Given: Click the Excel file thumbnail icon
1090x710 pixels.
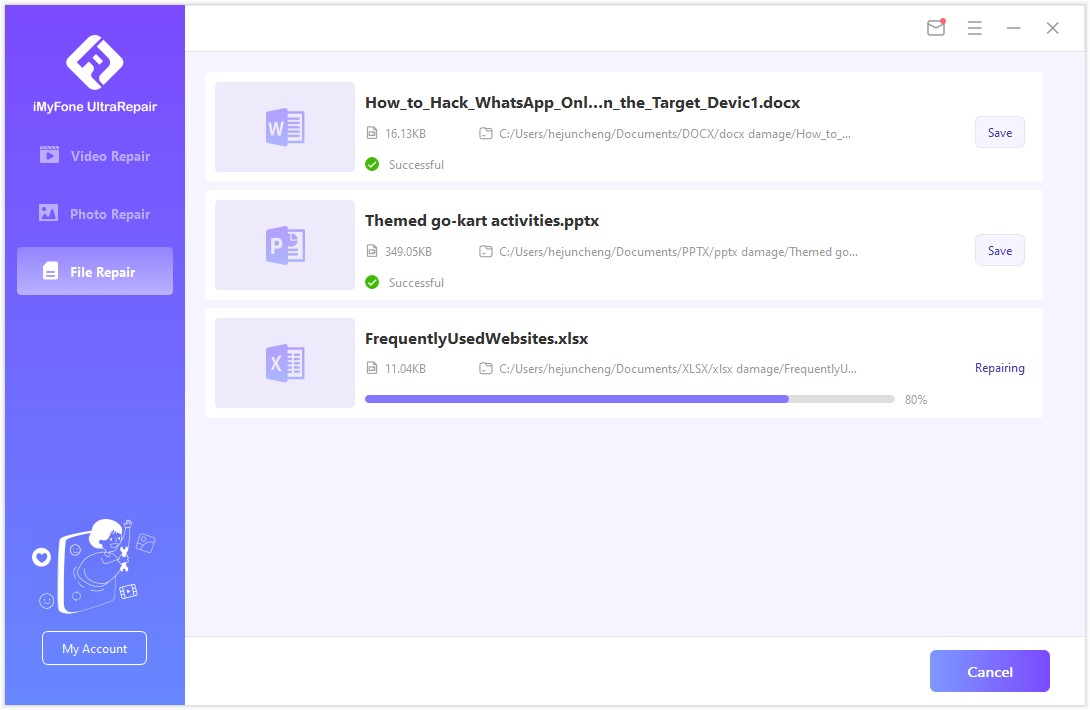Looking at the screenshot, I should pos(284,363).
